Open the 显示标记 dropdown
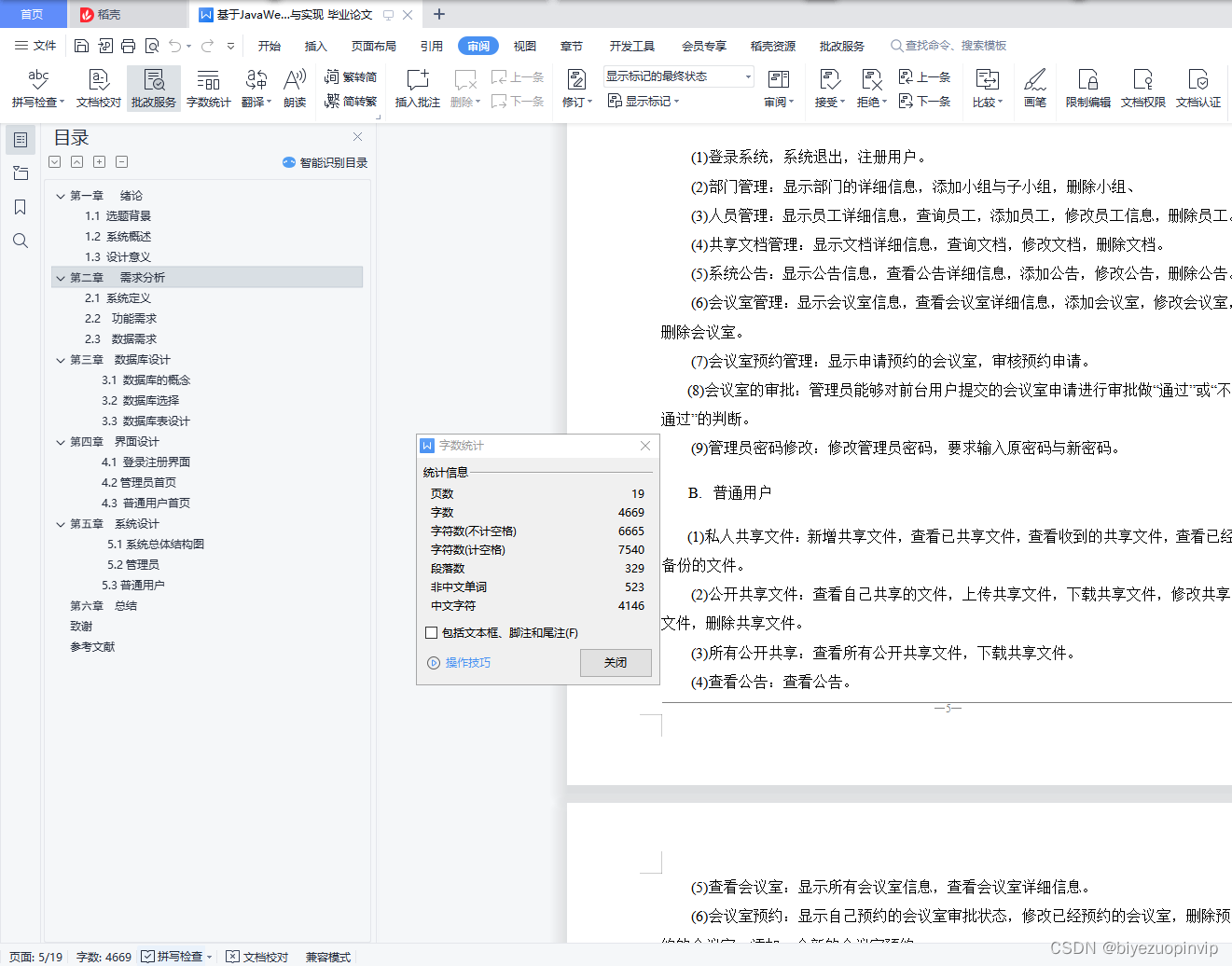The image size is (1232, 966). pos(644,101)
